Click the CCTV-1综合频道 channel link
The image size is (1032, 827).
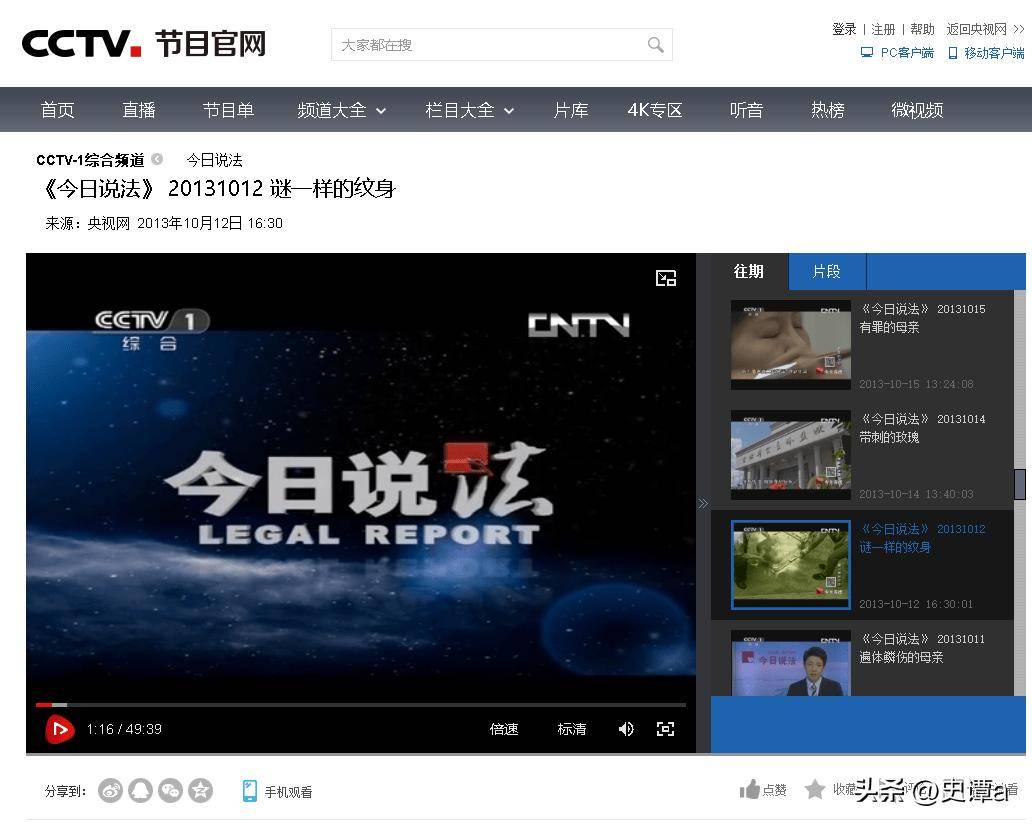pyautogui.click(x=90, y=160)
